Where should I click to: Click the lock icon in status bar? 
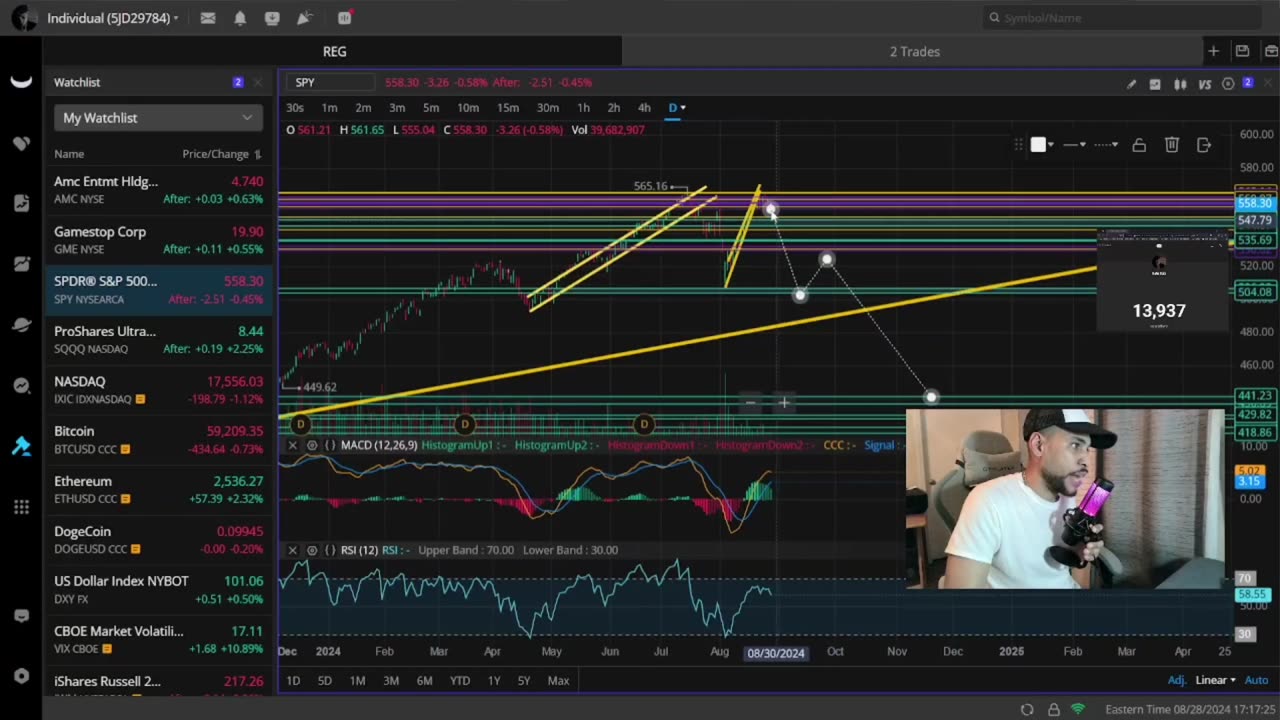(x=1053, y=709)
